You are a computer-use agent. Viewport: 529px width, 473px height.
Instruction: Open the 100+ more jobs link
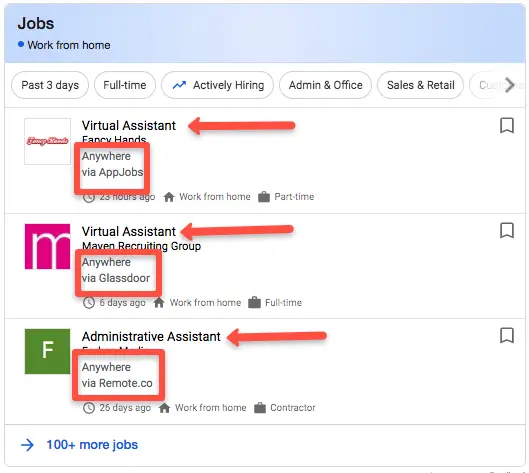point(92,445)
